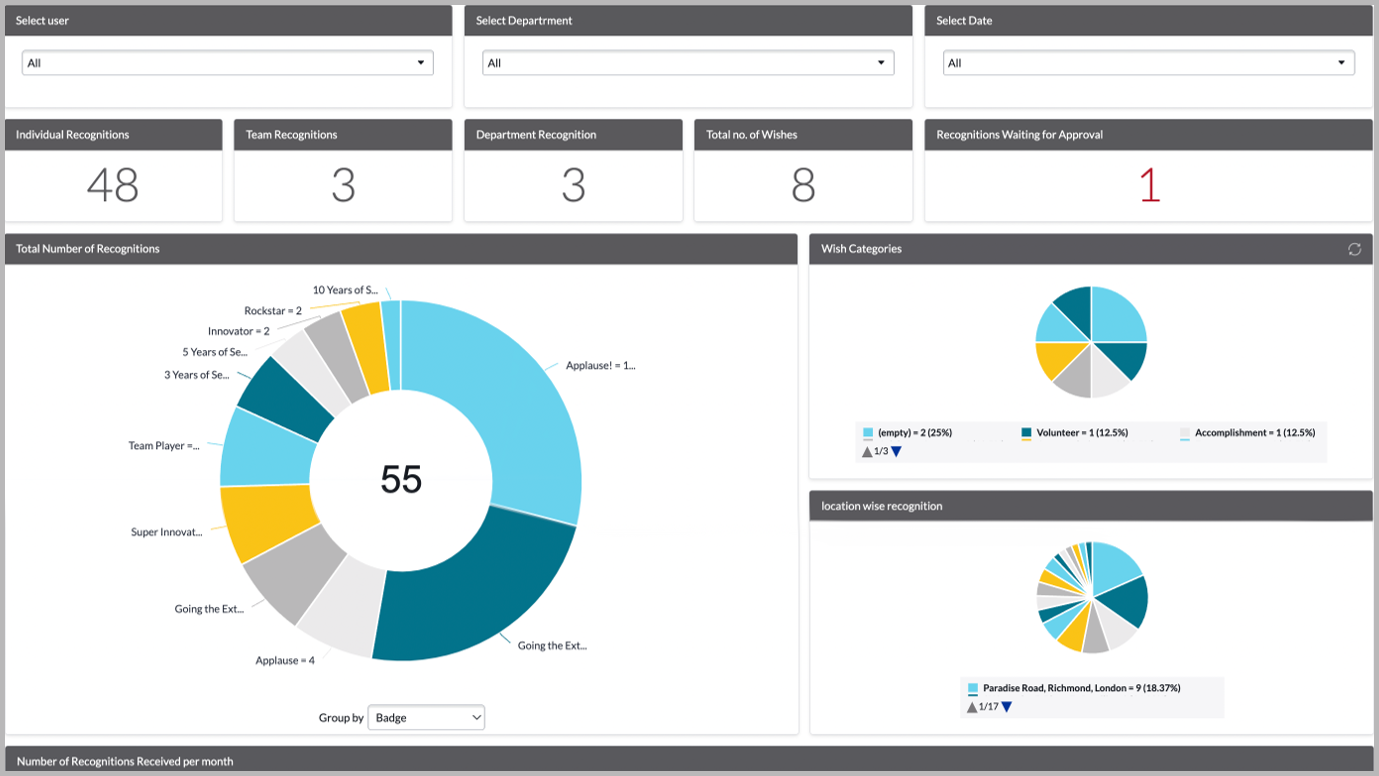The height and width of the screenshot is (776, 1379).
Task: Go to previous location legend page
Action: pyautogui.click(x=972, y=707)
